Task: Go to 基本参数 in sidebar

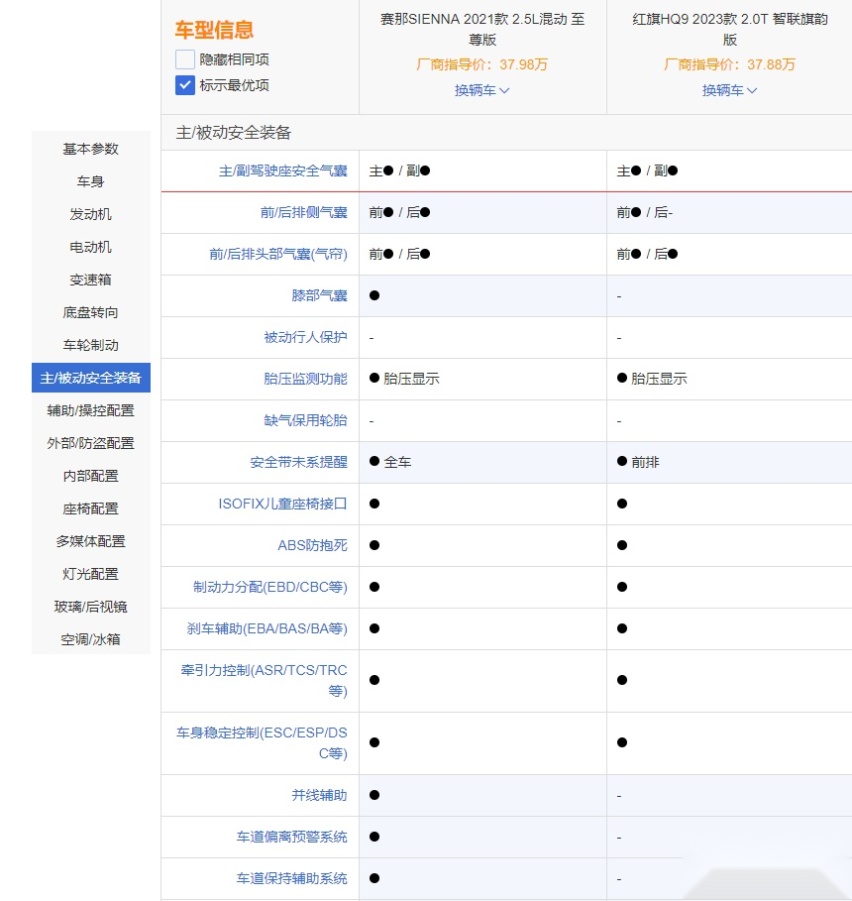Action: [x=91, y=149]
